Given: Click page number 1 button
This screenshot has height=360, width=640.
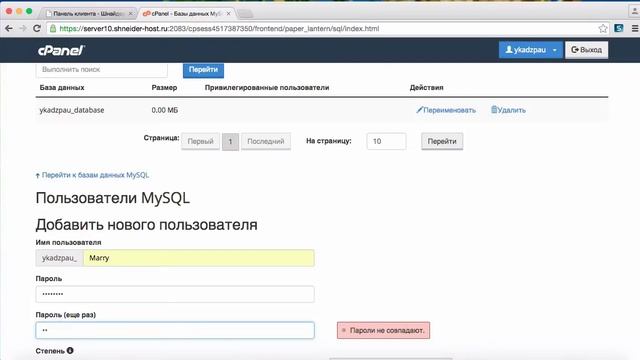Looking at the screenshot, I should point(230,142).
